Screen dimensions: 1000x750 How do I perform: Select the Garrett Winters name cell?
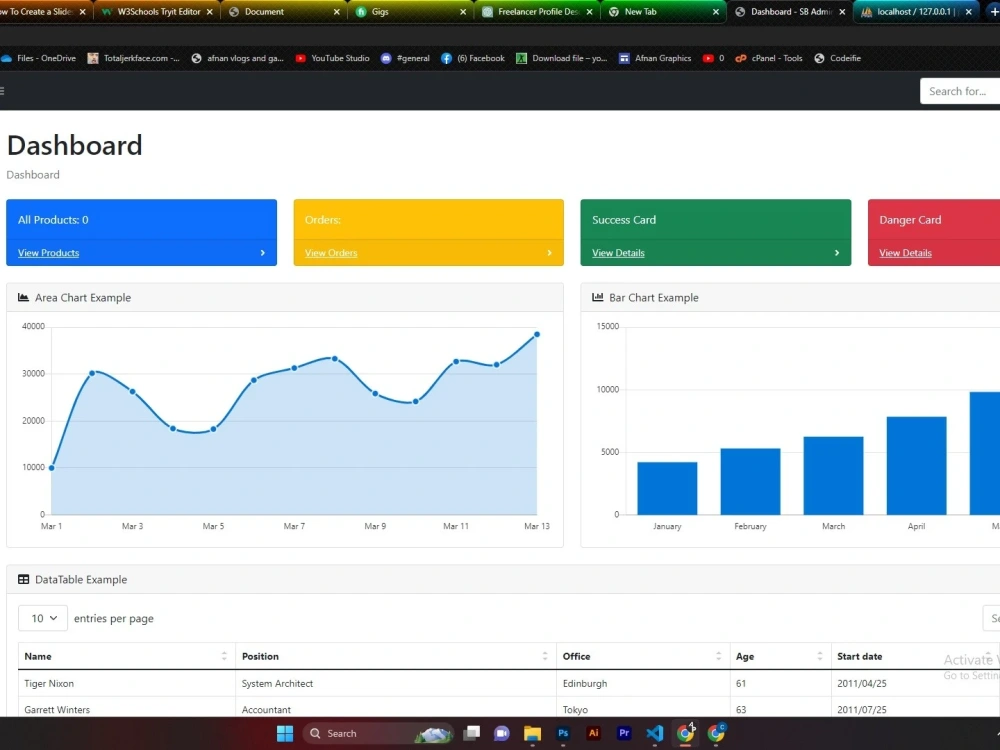click(126, 709)
